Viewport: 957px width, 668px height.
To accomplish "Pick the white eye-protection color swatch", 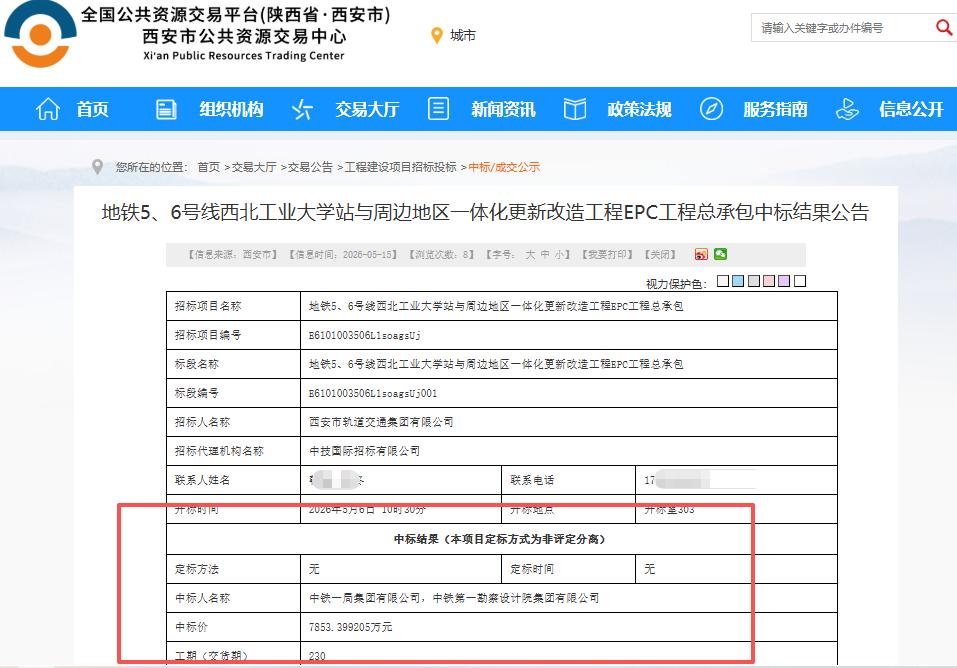I will (x=800, y=281).
